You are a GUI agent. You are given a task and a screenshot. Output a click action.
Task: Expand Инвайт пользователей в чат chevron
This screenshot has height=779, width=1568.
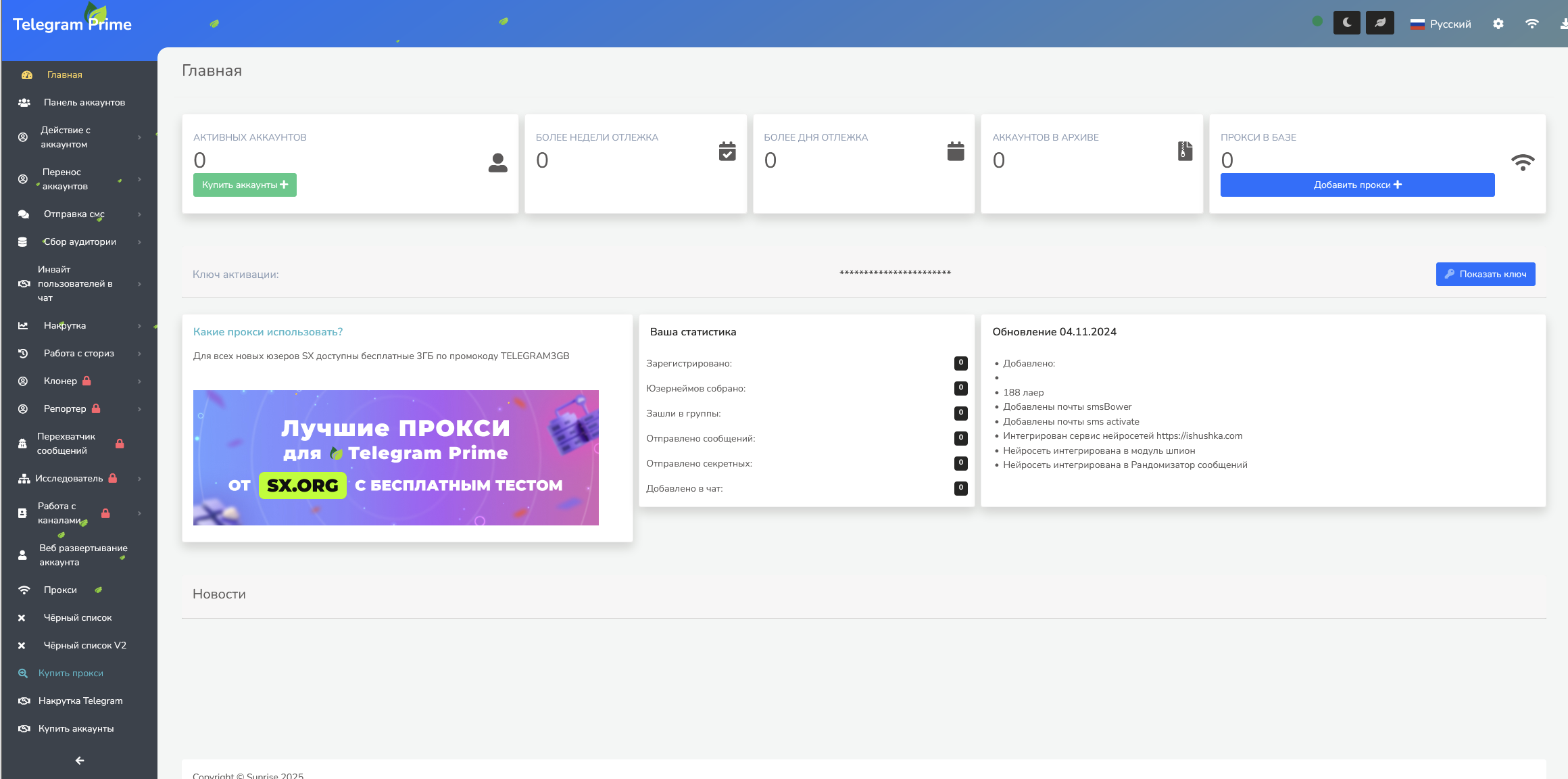(139, 284)
